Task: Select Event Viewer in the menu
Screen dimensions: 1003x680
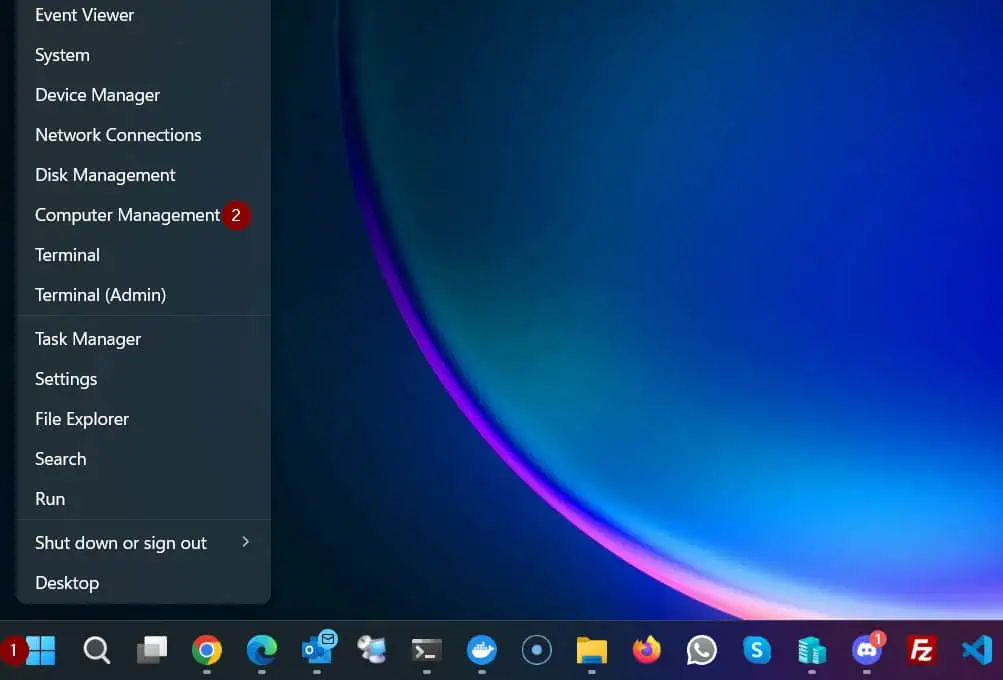Action: pyautogui.click(x=143, y=15)
